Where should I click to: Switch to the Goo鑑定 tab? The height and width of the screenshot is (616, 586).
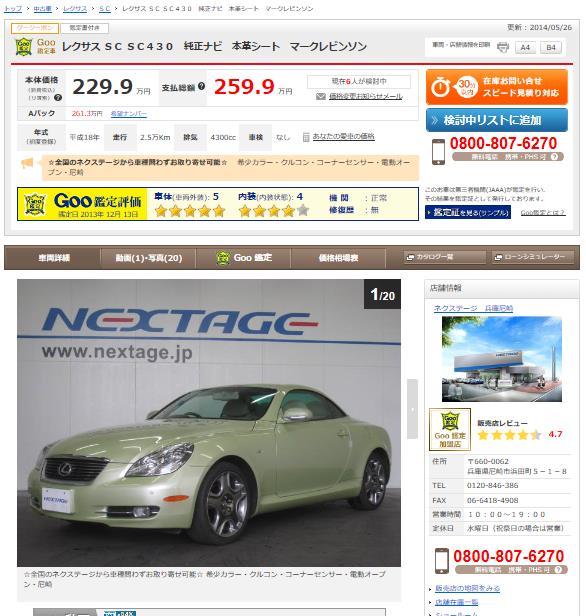[x=244, y=258]
